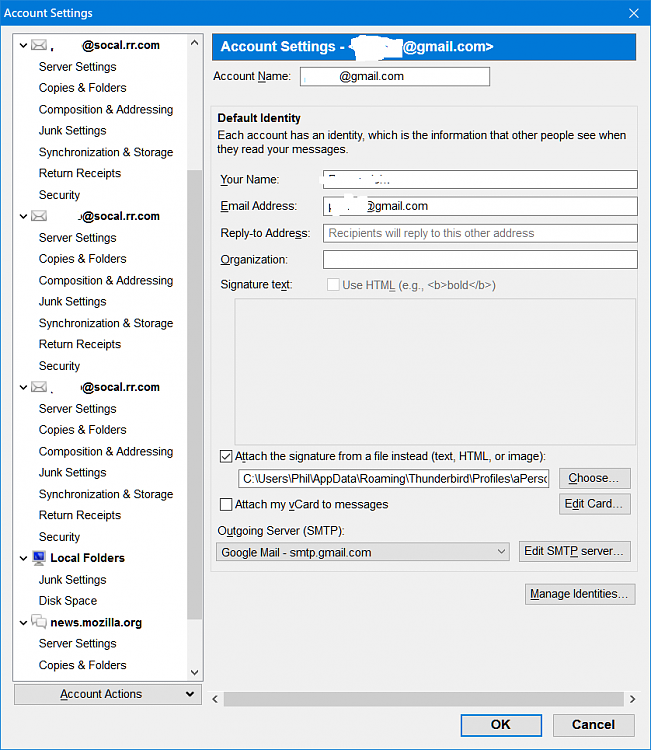Select the third socal.rr.com account

point(105,387)
